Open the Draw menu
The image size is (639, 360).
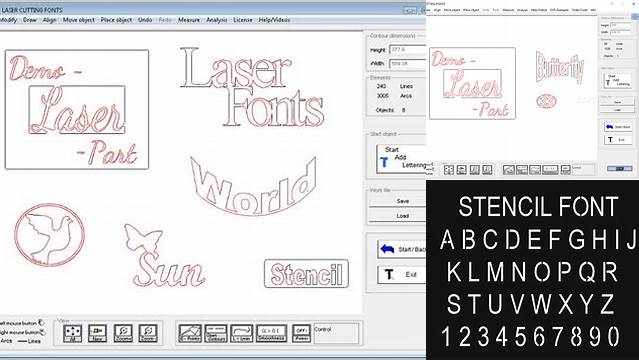[x=30, y=20]
